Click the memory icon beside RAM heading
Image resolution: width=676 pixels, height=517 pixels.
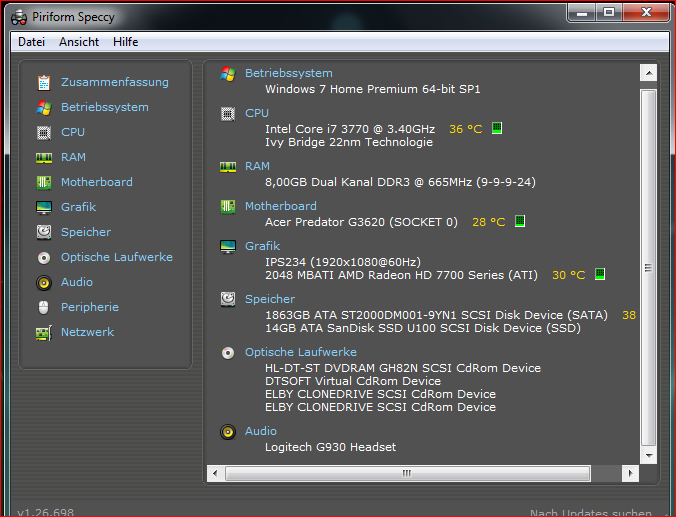click(x=228, y=167)
